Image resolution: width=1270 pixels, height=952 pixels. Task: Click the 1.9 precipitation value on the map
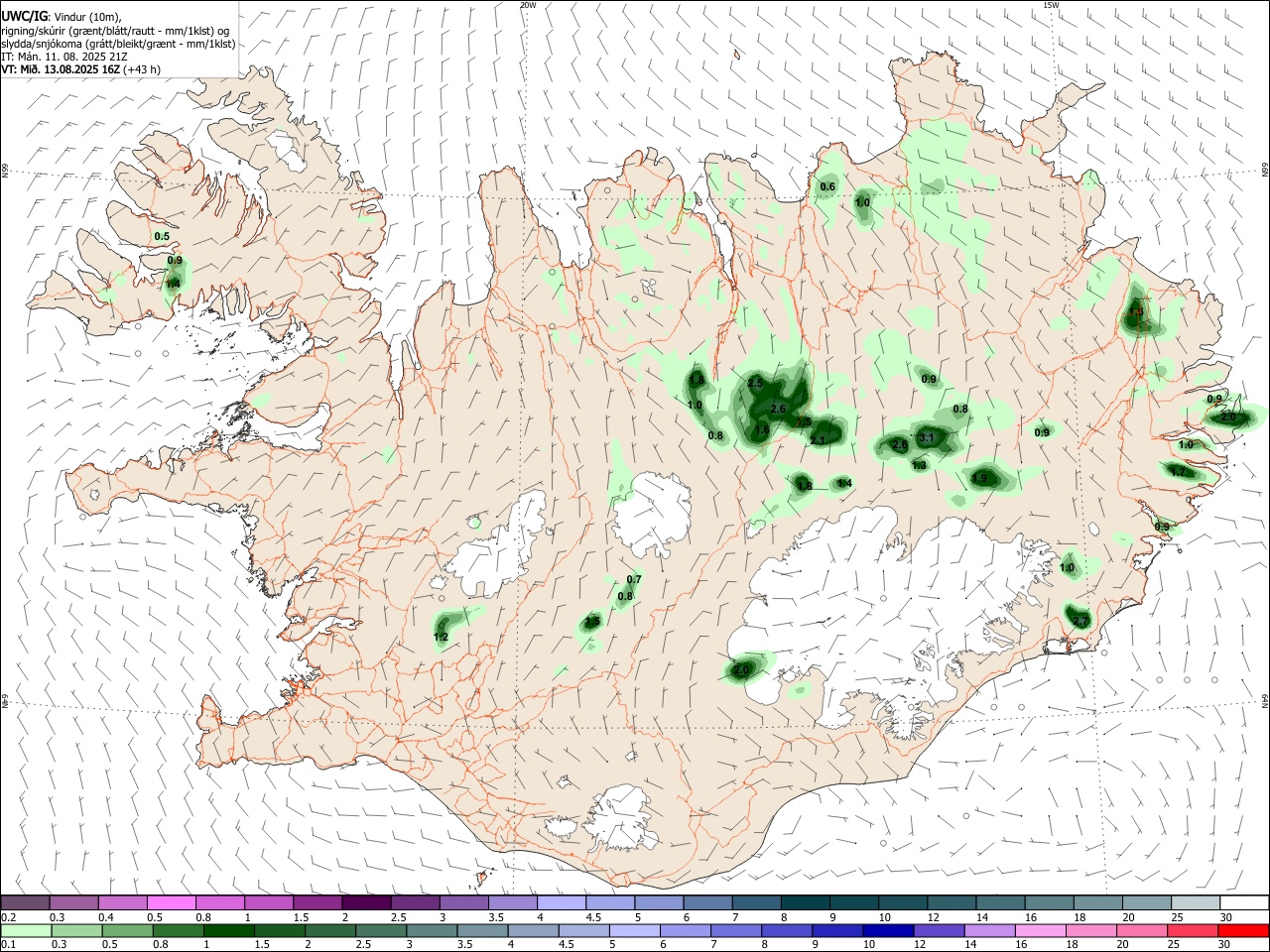(x=981, y=478)
